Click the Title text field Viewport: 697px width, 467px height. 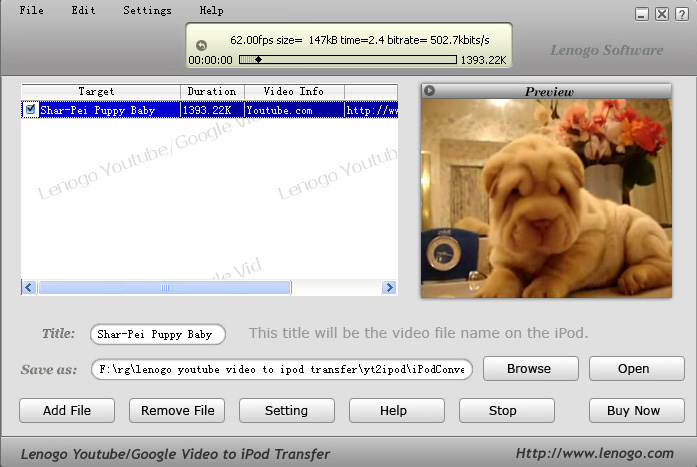tap(157, 334)
